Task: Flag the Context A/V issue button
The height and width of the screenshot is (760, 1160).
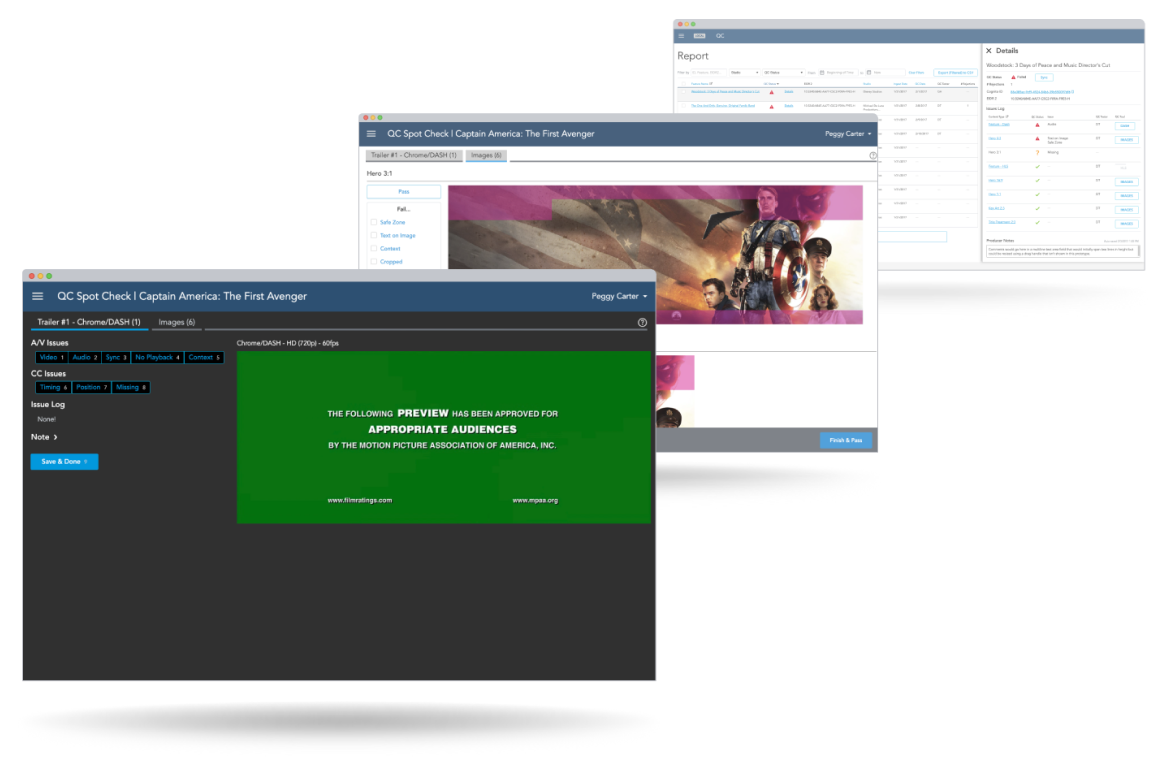Action: [204, 357]
